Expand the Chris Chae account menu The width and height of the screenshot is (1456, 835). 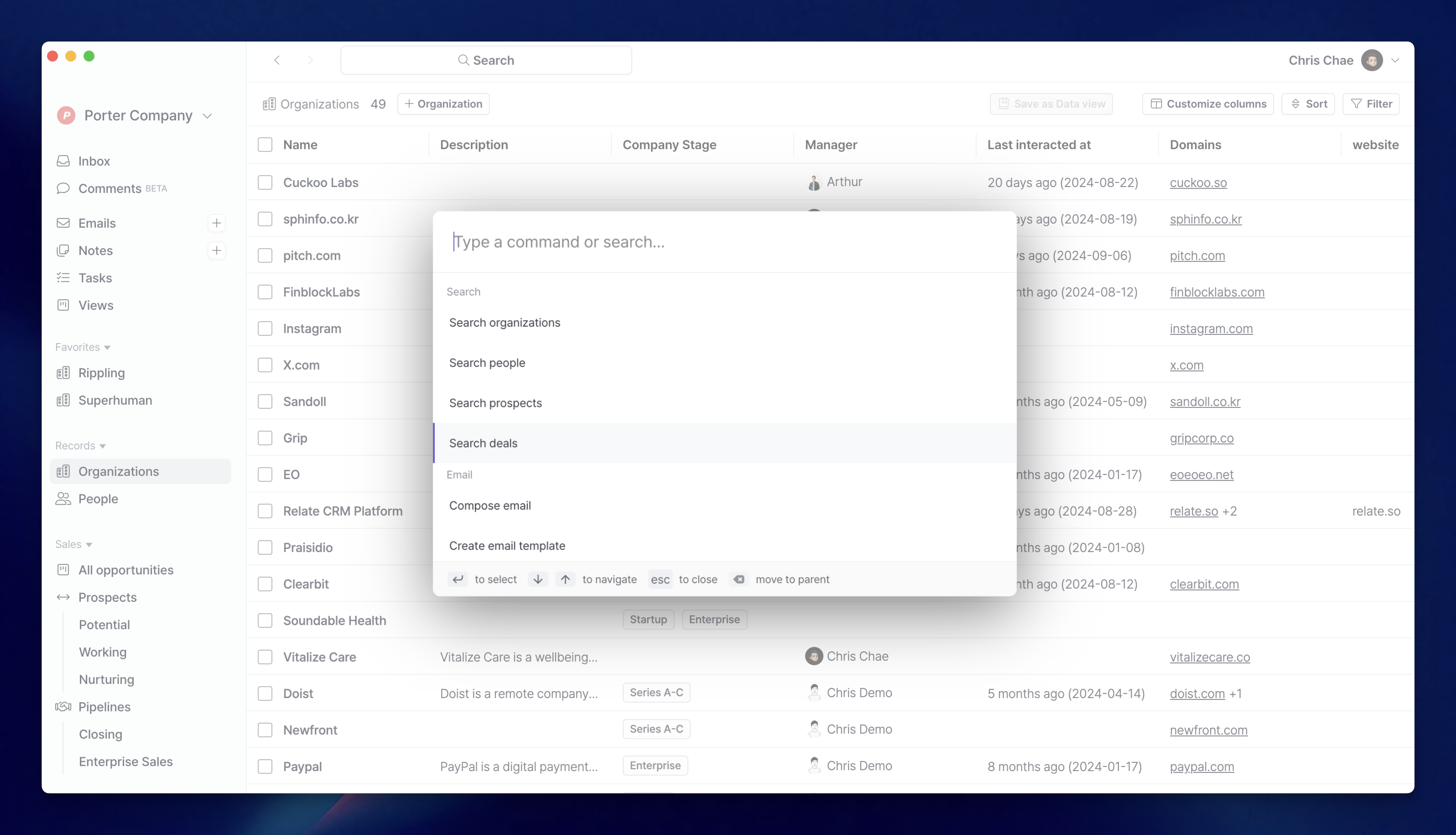click(1395, 60)
